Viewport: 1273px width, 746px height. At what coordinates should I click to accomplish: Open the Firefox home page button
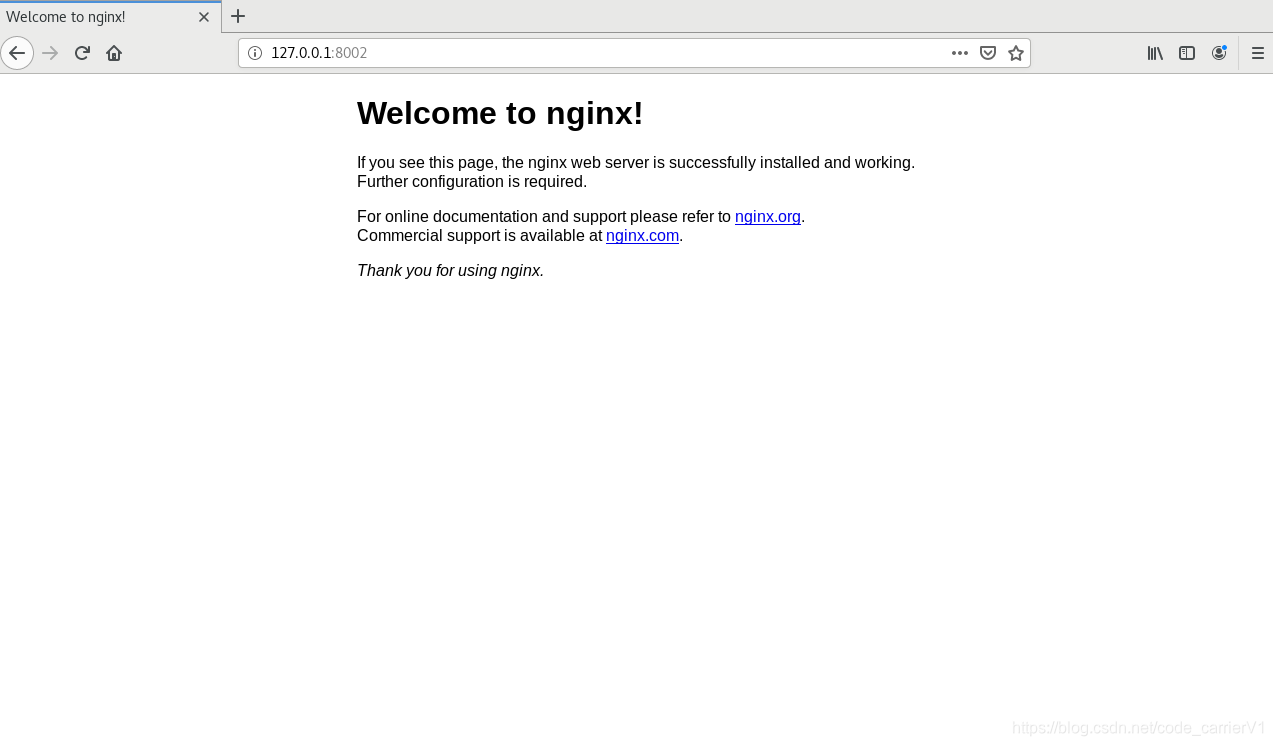pyautogui.click(x=114, y=53)
